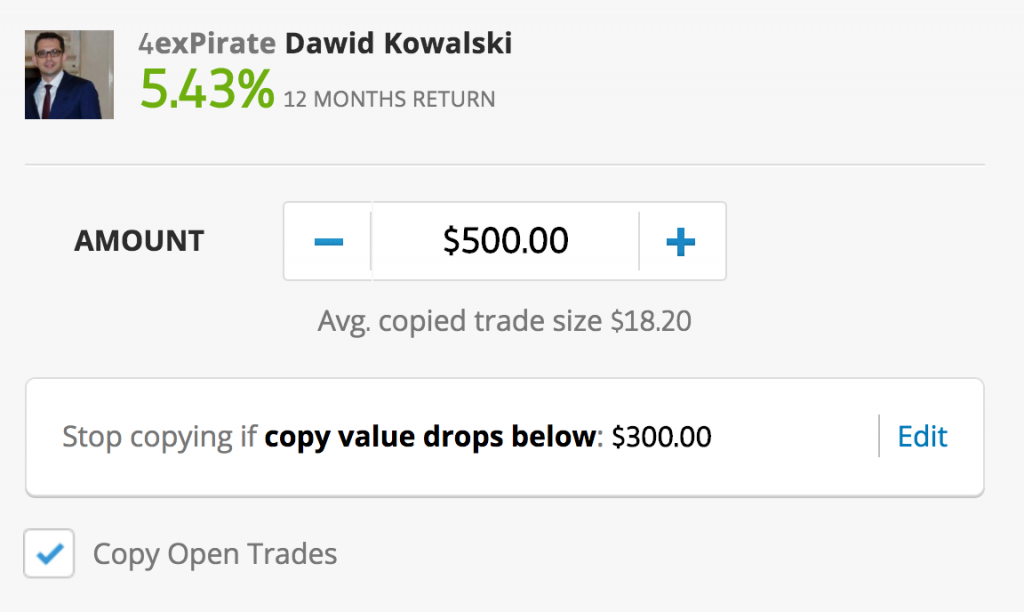Click the green 5.43% return figure
This screenshot has height=612, width=1024.
(207, 89)
